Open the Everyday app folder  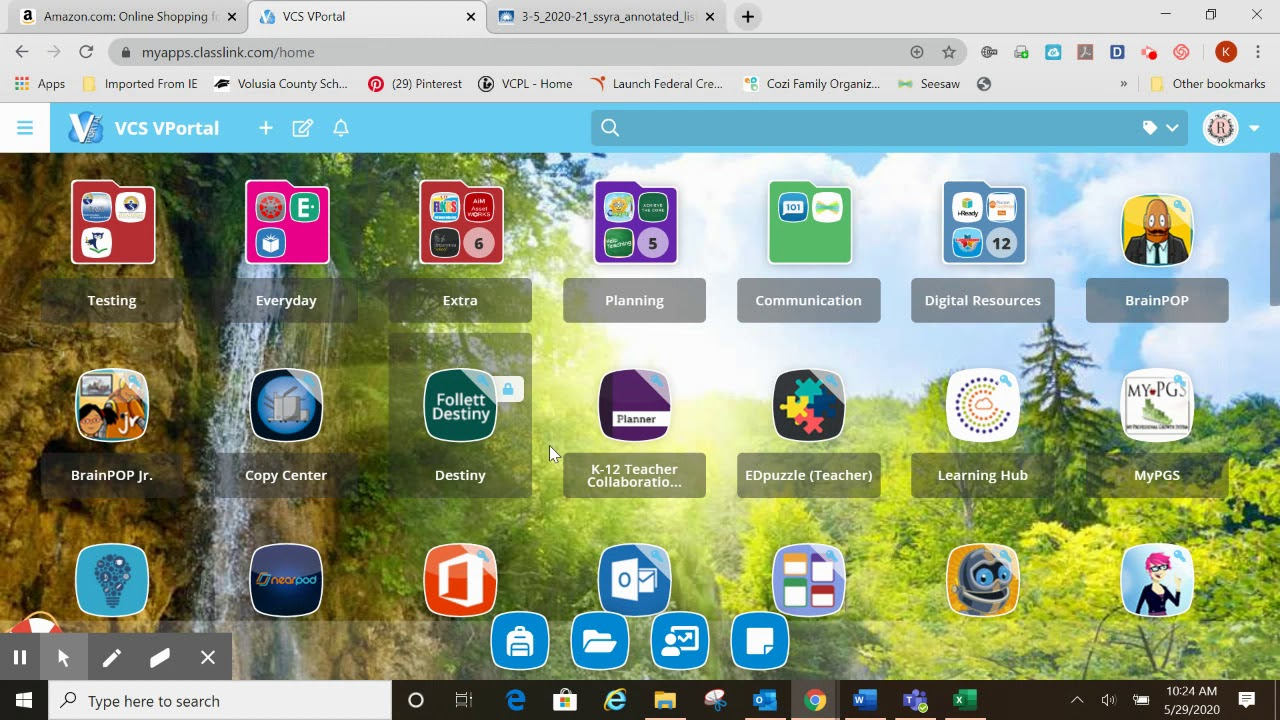point(287,223)
